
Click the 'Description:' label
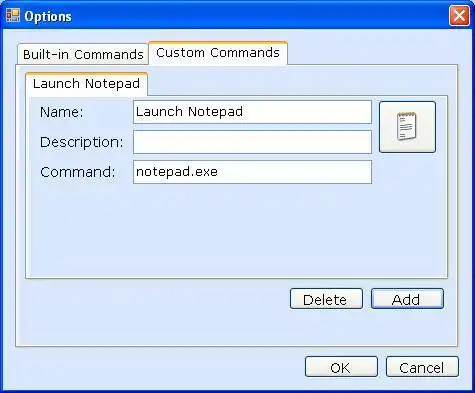[82, 142]
